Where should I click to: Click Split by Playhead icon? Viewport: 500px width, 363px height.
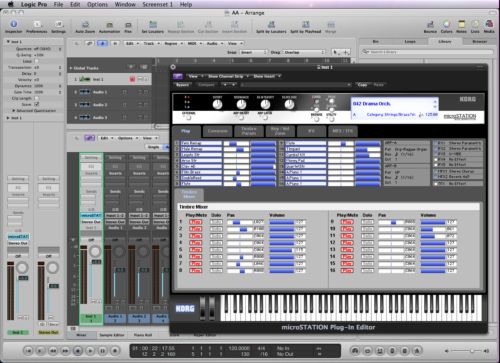305,25
